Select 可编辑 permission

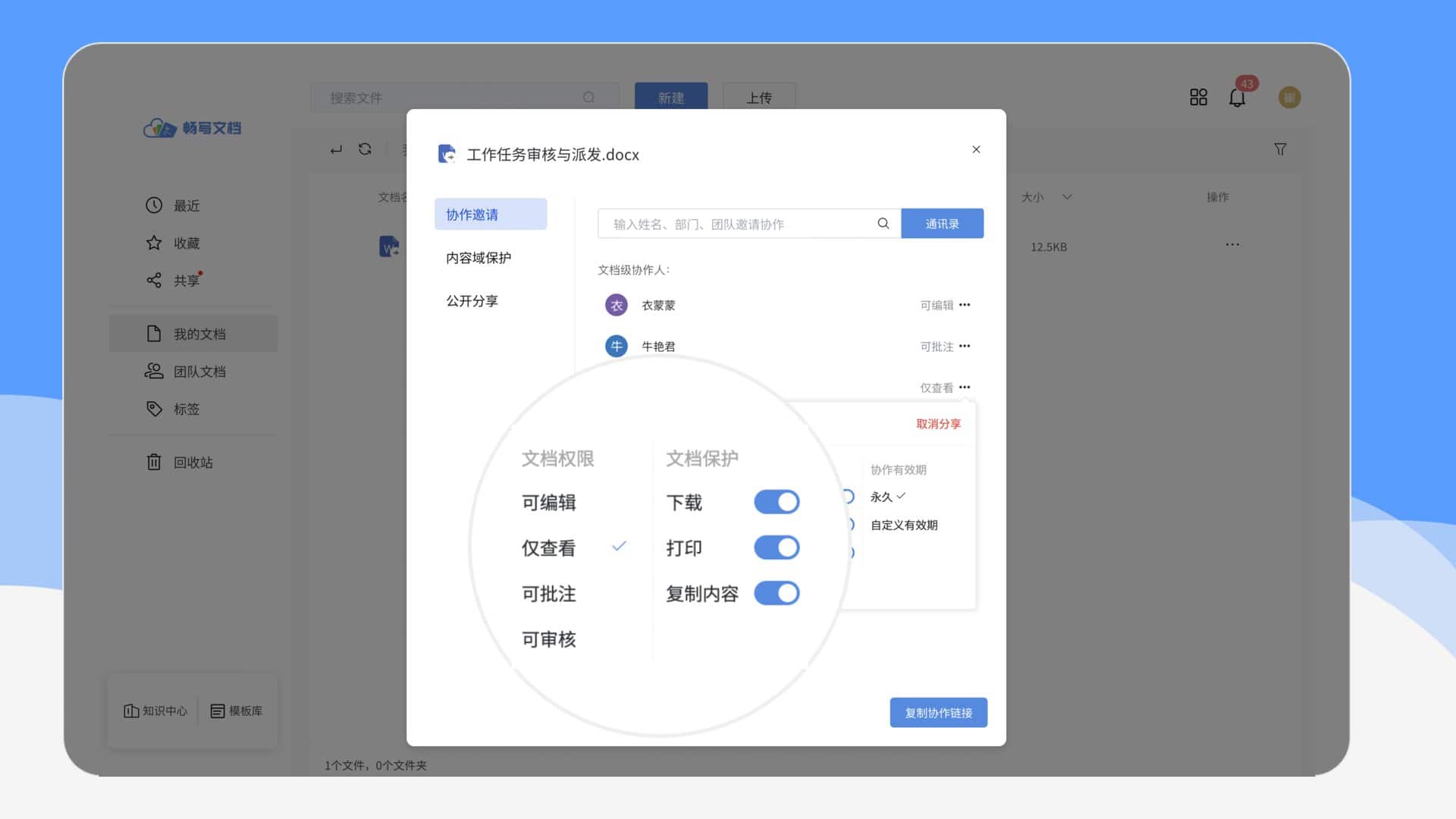click(549, 503)
